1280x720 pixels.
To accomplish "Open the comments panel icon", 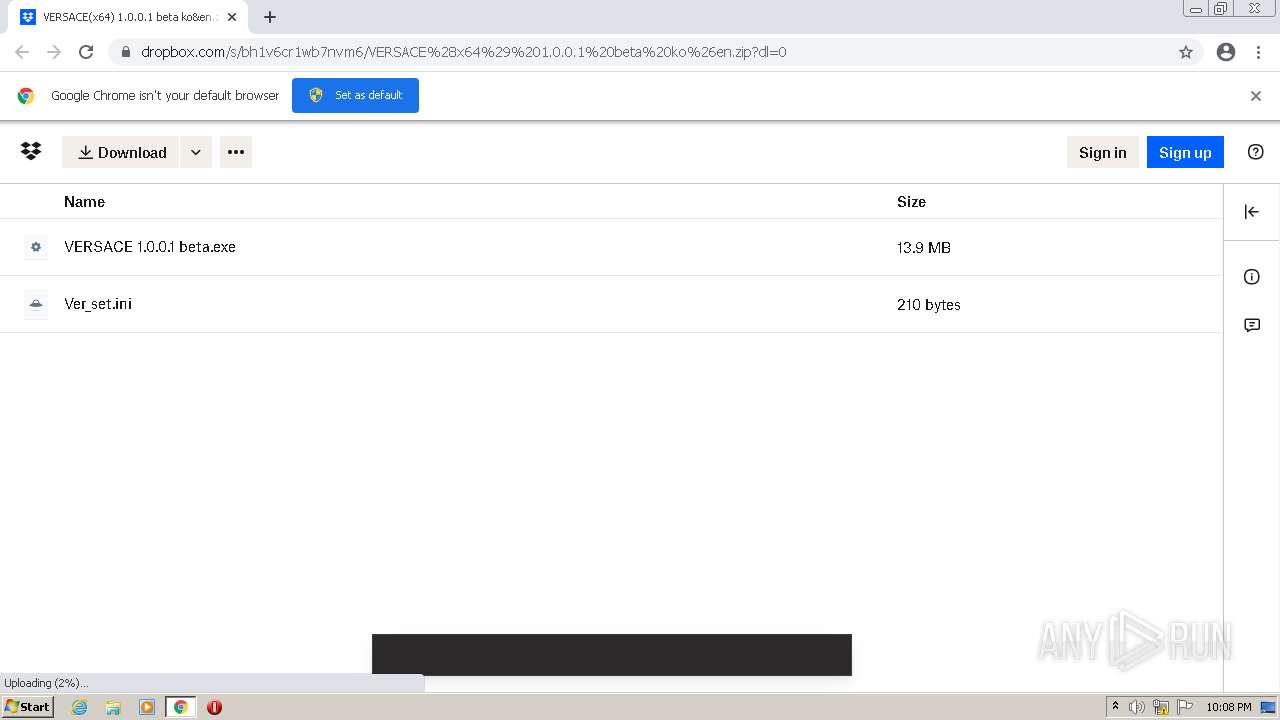I will (x=1251, y=325).
